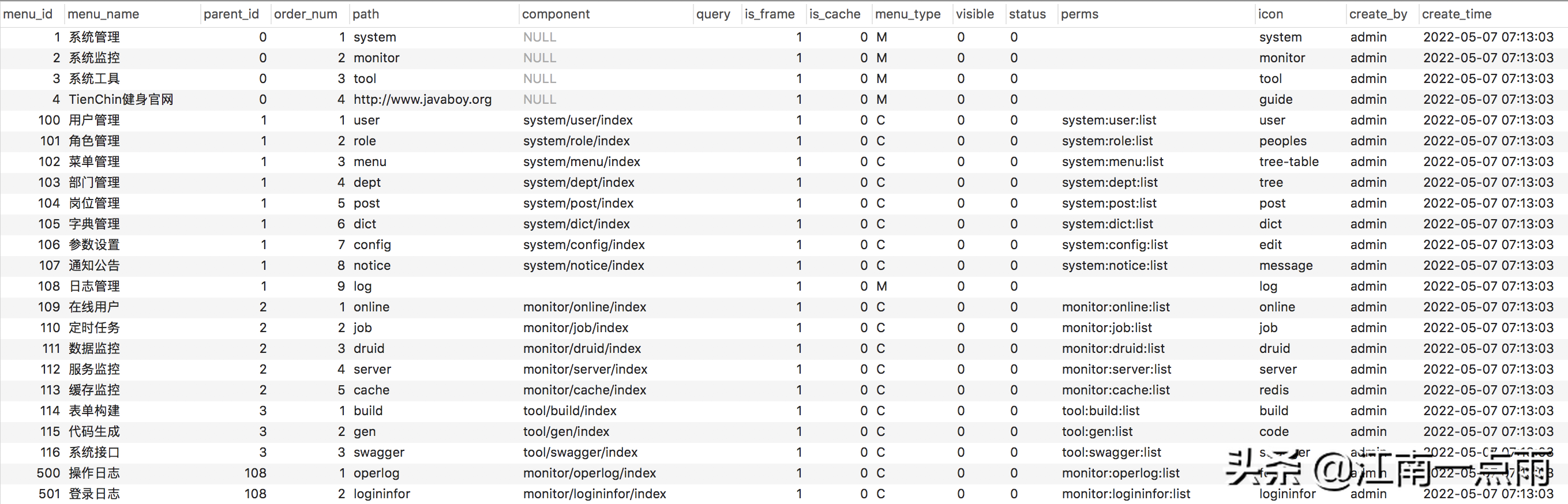Image resolution: width=1568 pixels, height=504 pixels.
Task: Select the menu_type column header
Action: 907,14
